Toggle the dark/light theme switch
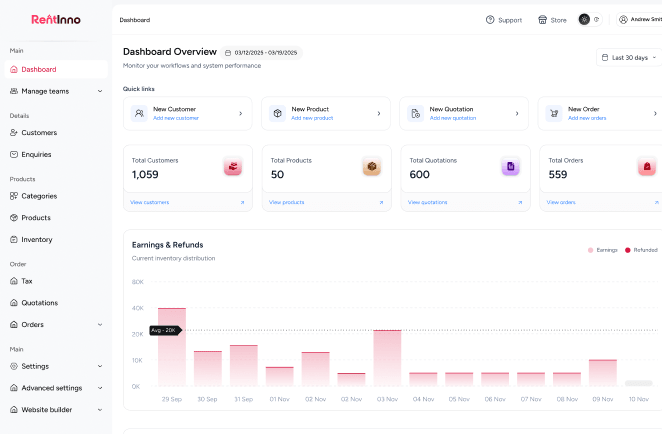The image size is (662, 434). tap(590, 19)
